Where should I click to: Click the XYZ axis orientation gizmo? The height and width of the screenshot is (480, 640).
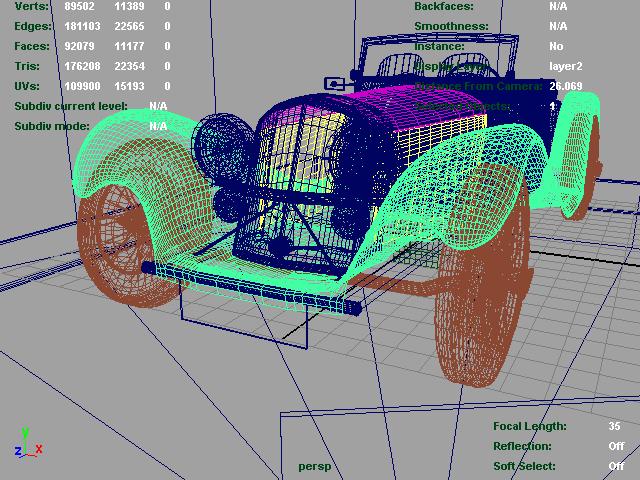[28, 443]
